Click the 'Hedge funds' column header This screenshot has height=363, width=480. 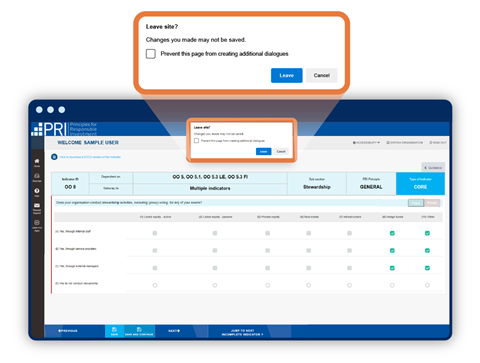click(x=392, y=217)
